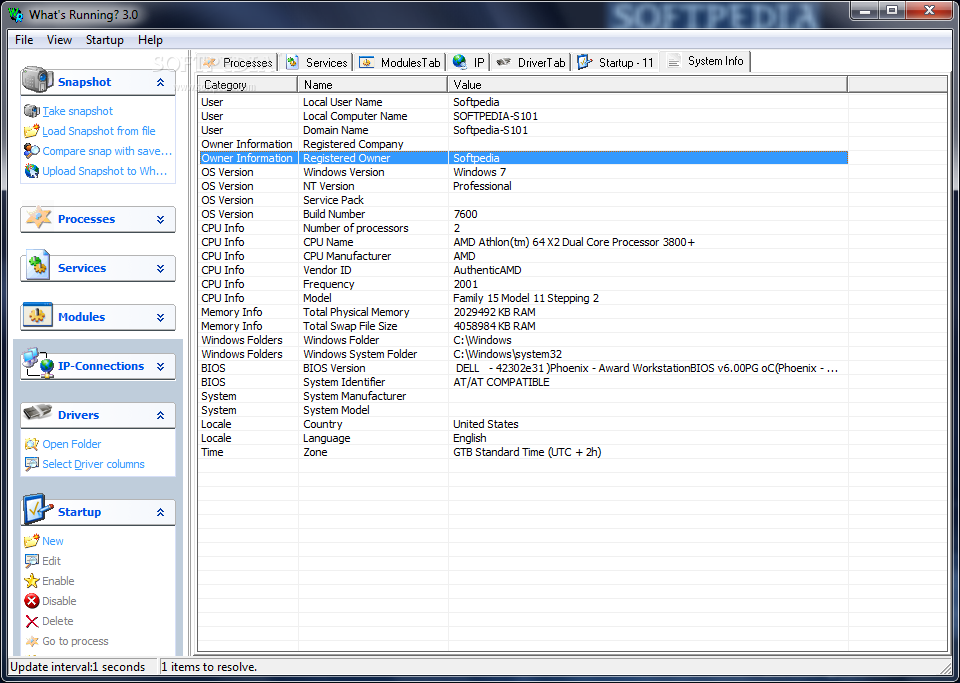
Task: Click the IP tab globe icon
Action: [x=460, y=61]
